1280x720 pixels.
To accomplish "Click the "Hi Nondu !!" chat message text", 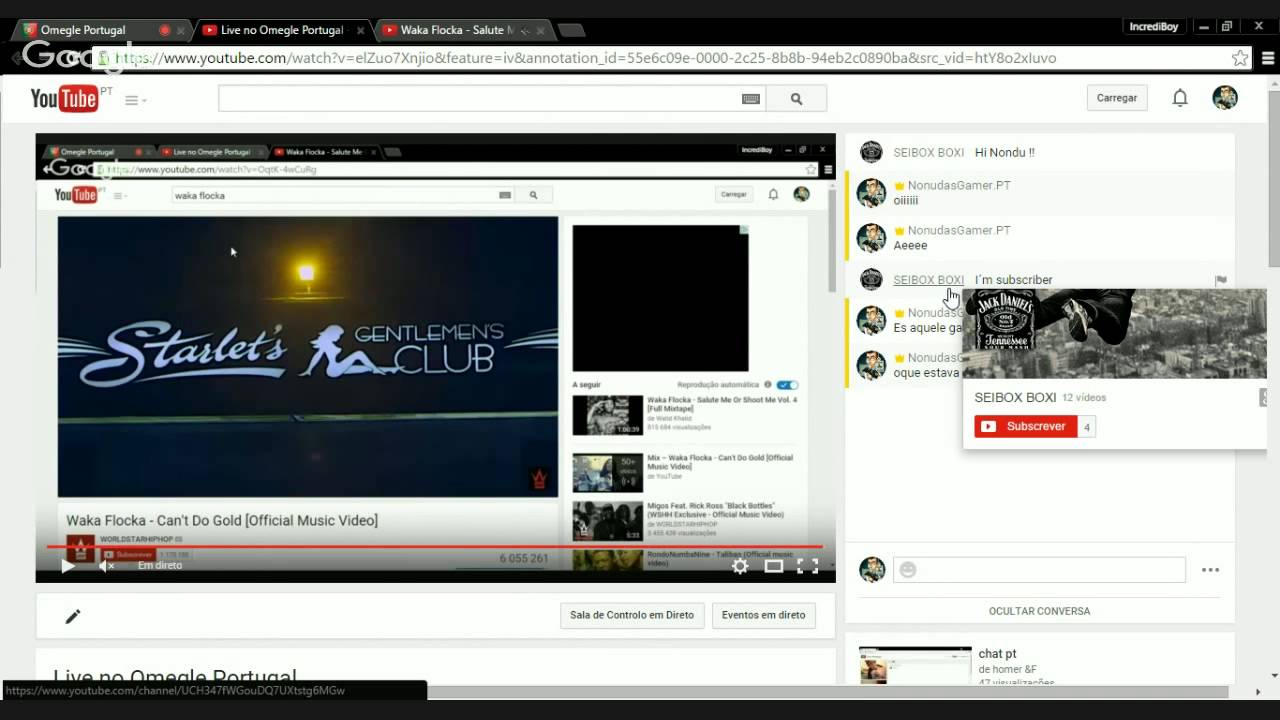I will (1005, 153).
